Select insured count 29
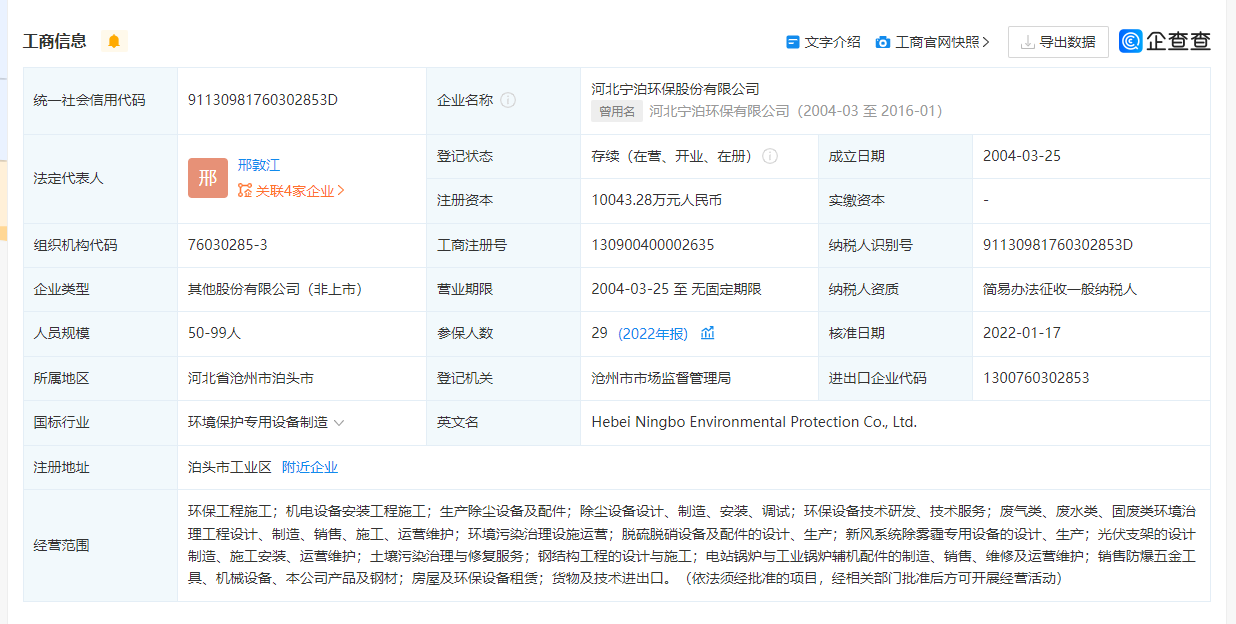The image size is (1236, 624). 599,333
